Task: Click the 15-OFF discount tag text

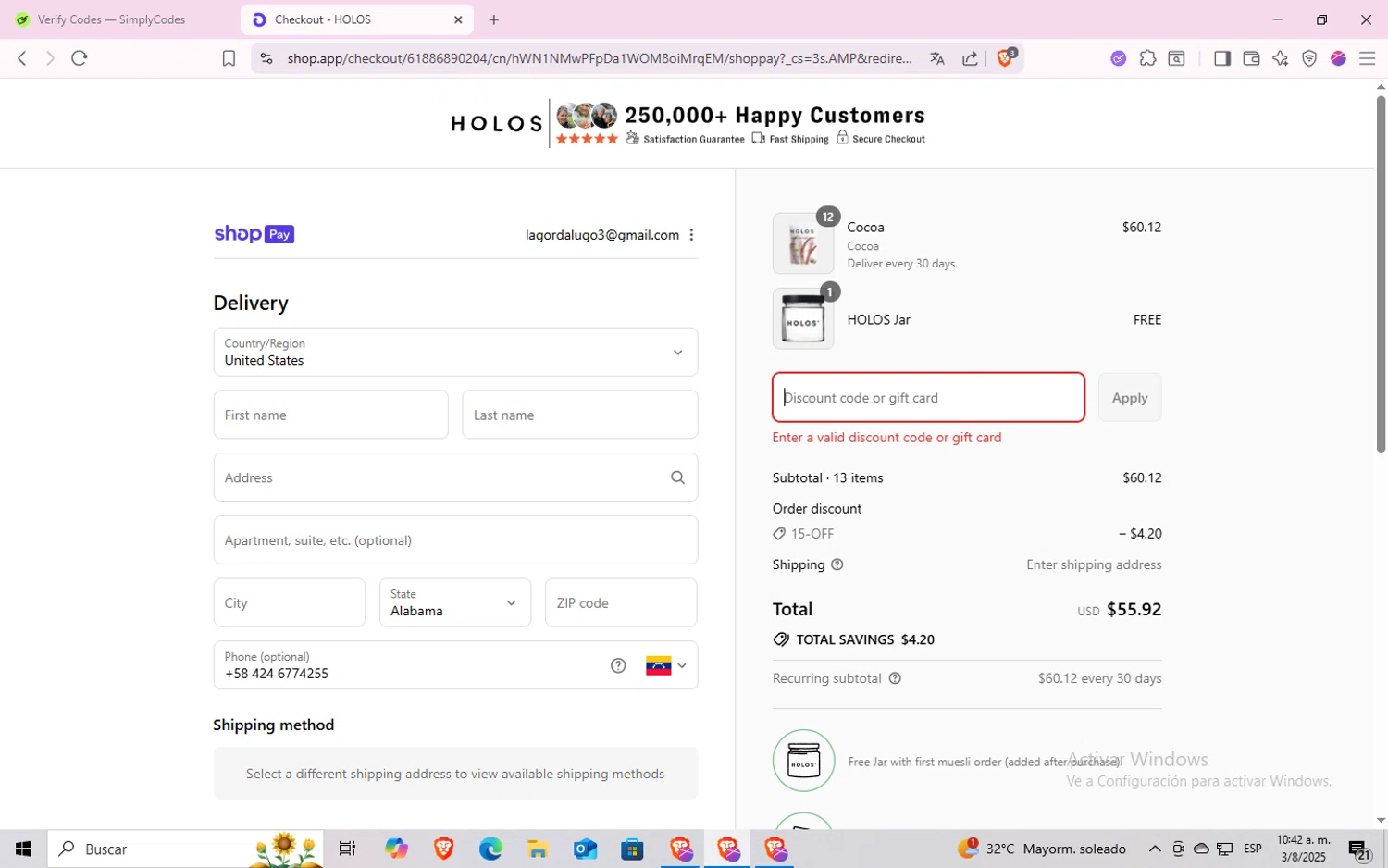Action: click(812, 534)
